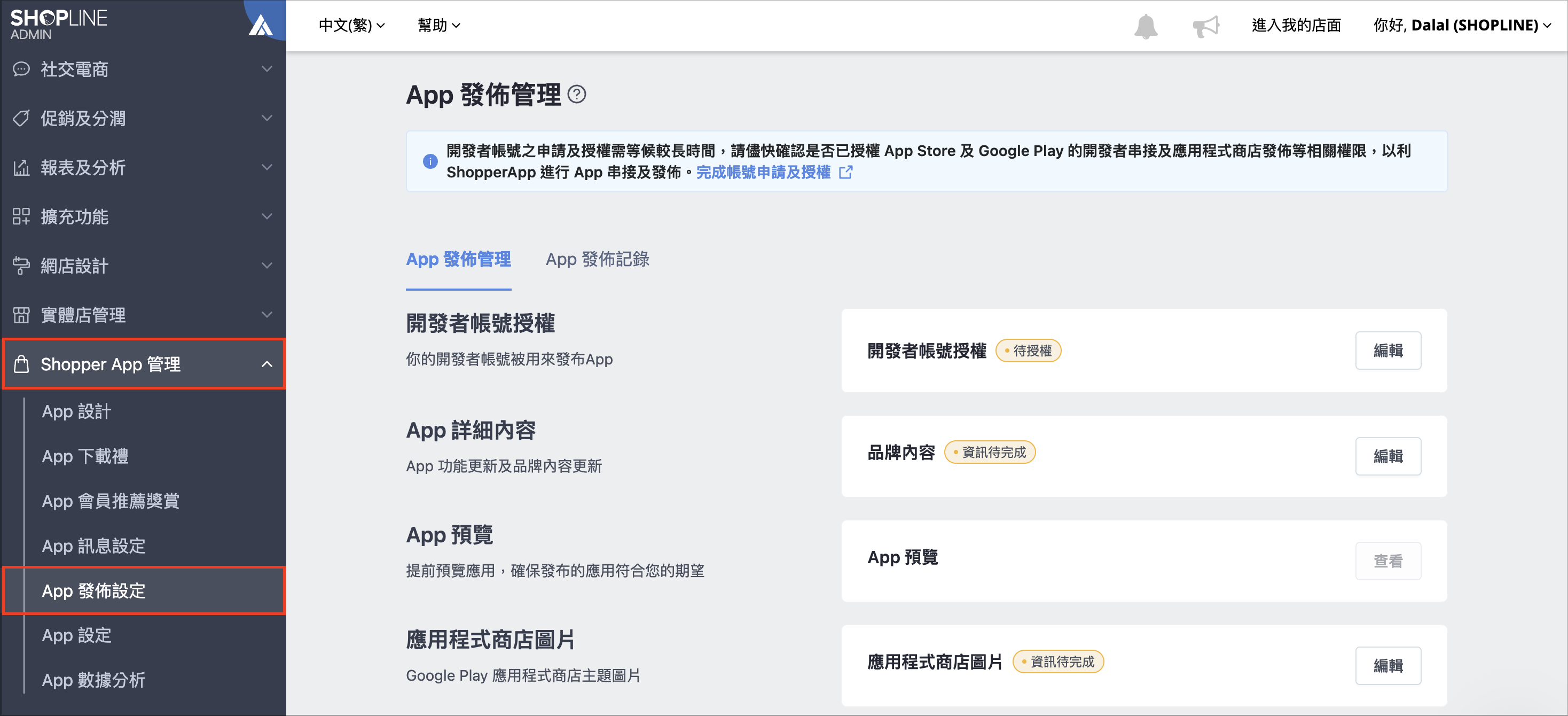The width and height of the screenshot is (1568, 716).
Task: Click 編輯 for 品牌內容
Action: point(1388,456)
